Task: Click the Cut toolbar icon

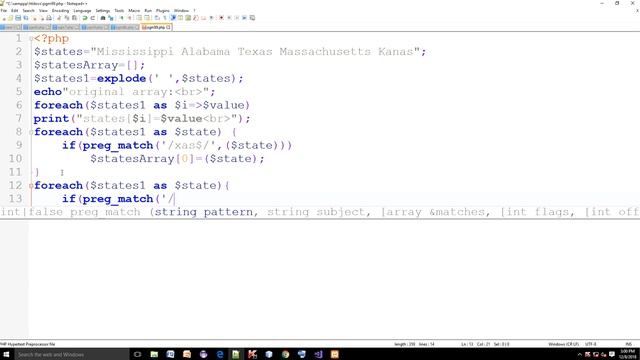Action: [58, 18]
